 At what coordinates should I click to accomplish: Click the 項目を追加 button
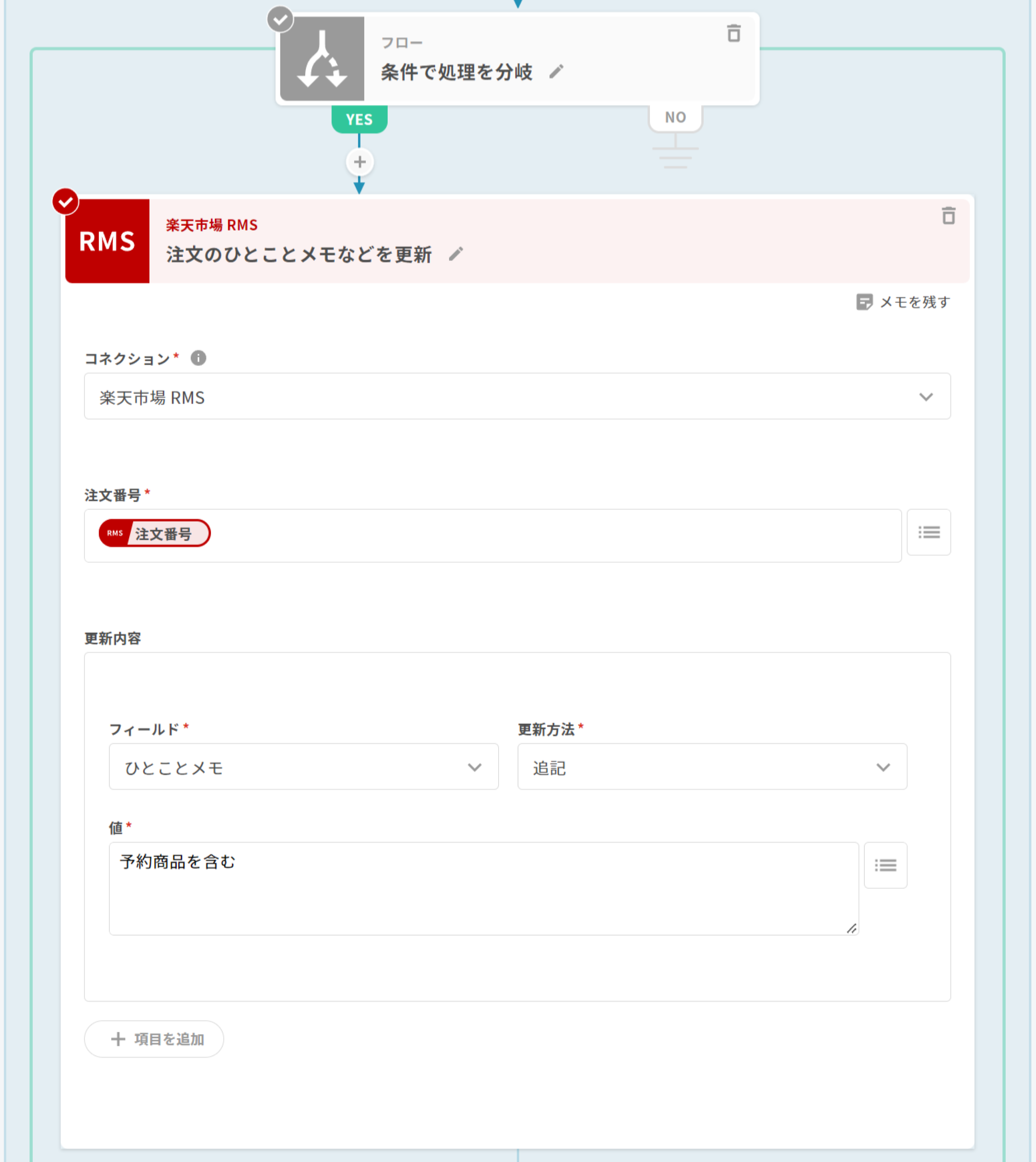154,1039
